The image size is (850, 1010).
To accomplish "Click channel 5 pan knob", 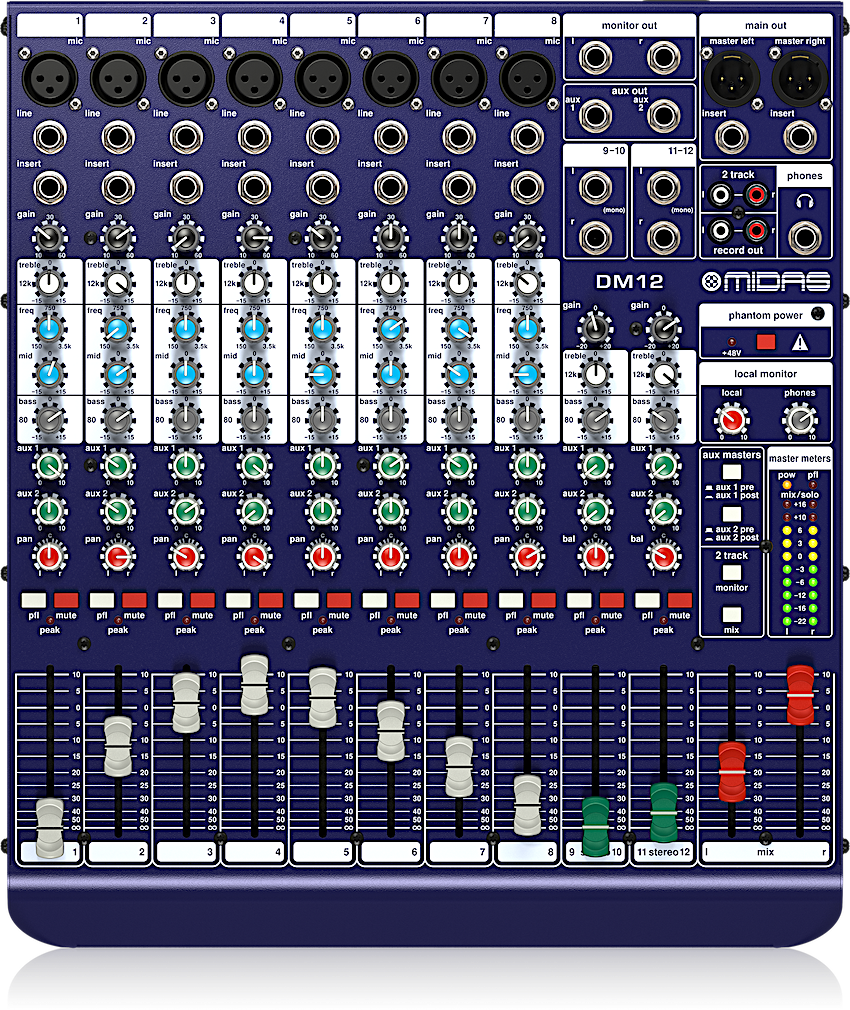I will (x=322, y=555).
